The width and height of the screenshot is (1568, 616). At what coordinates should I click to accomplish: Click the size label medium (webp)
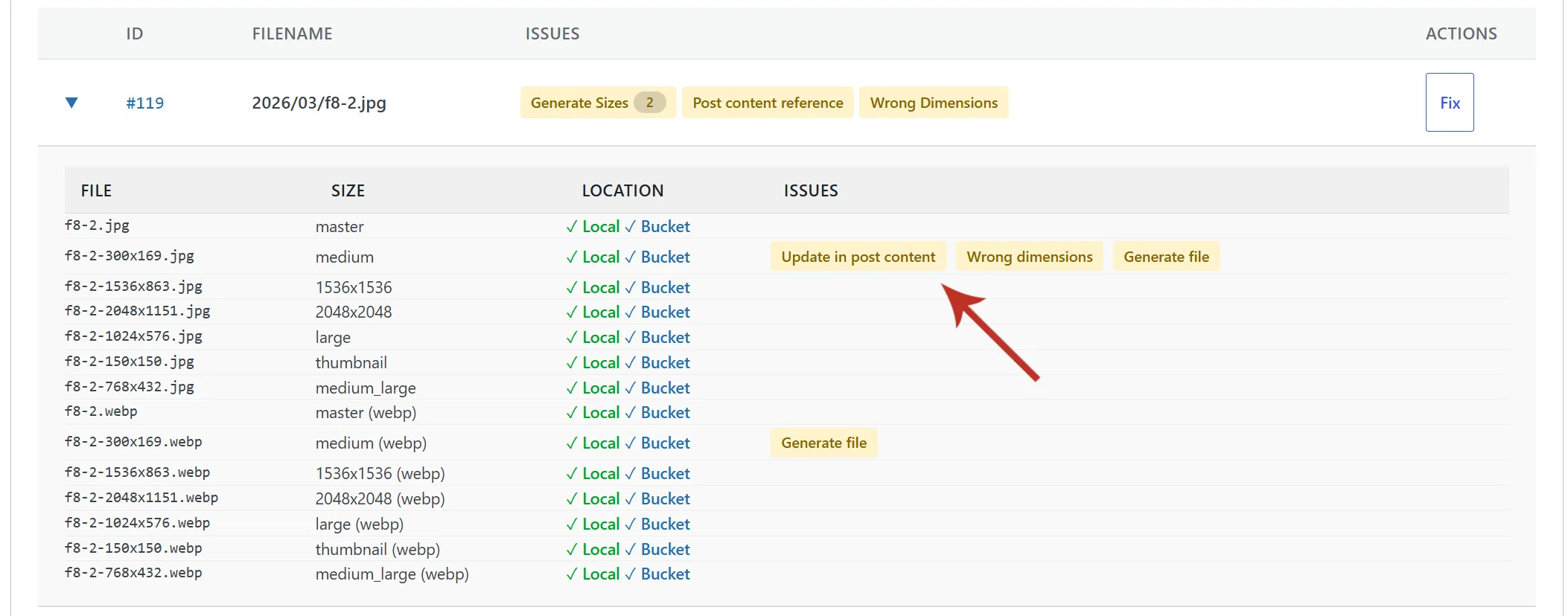coord(371,443)
